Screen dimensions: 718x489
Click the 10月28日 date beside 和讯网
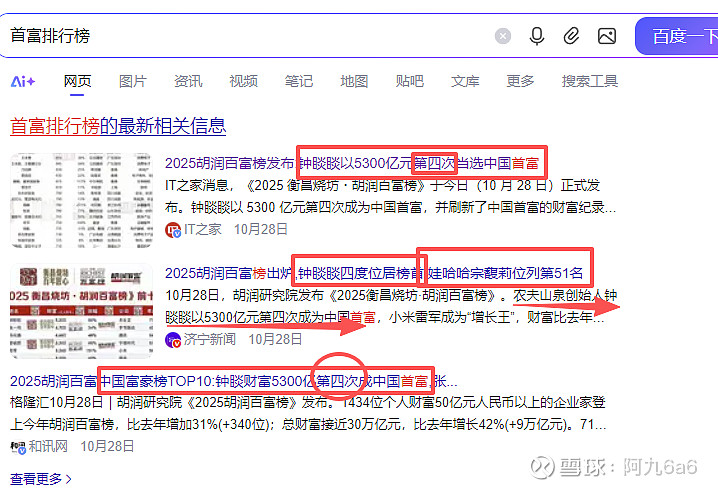(107, 446)
